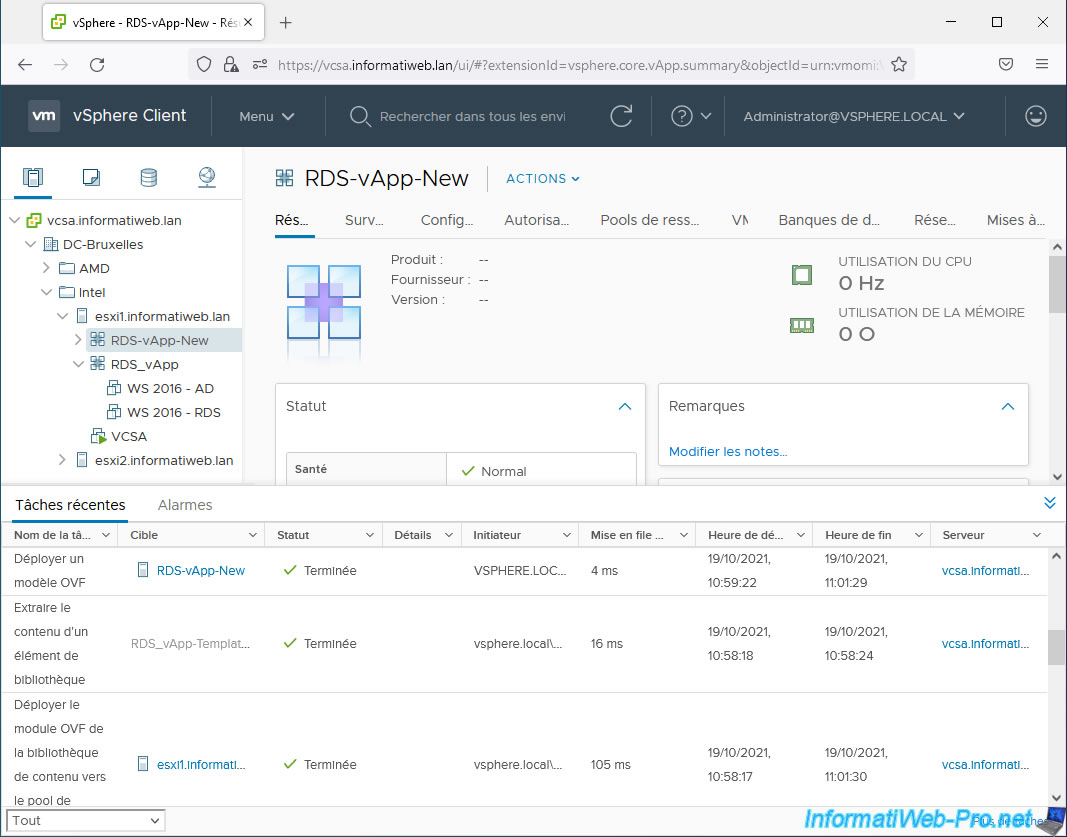Collapse the Statut card panel
This screenshot has height=837, width=1067.
pyautogui.click(x=625, y=407)
